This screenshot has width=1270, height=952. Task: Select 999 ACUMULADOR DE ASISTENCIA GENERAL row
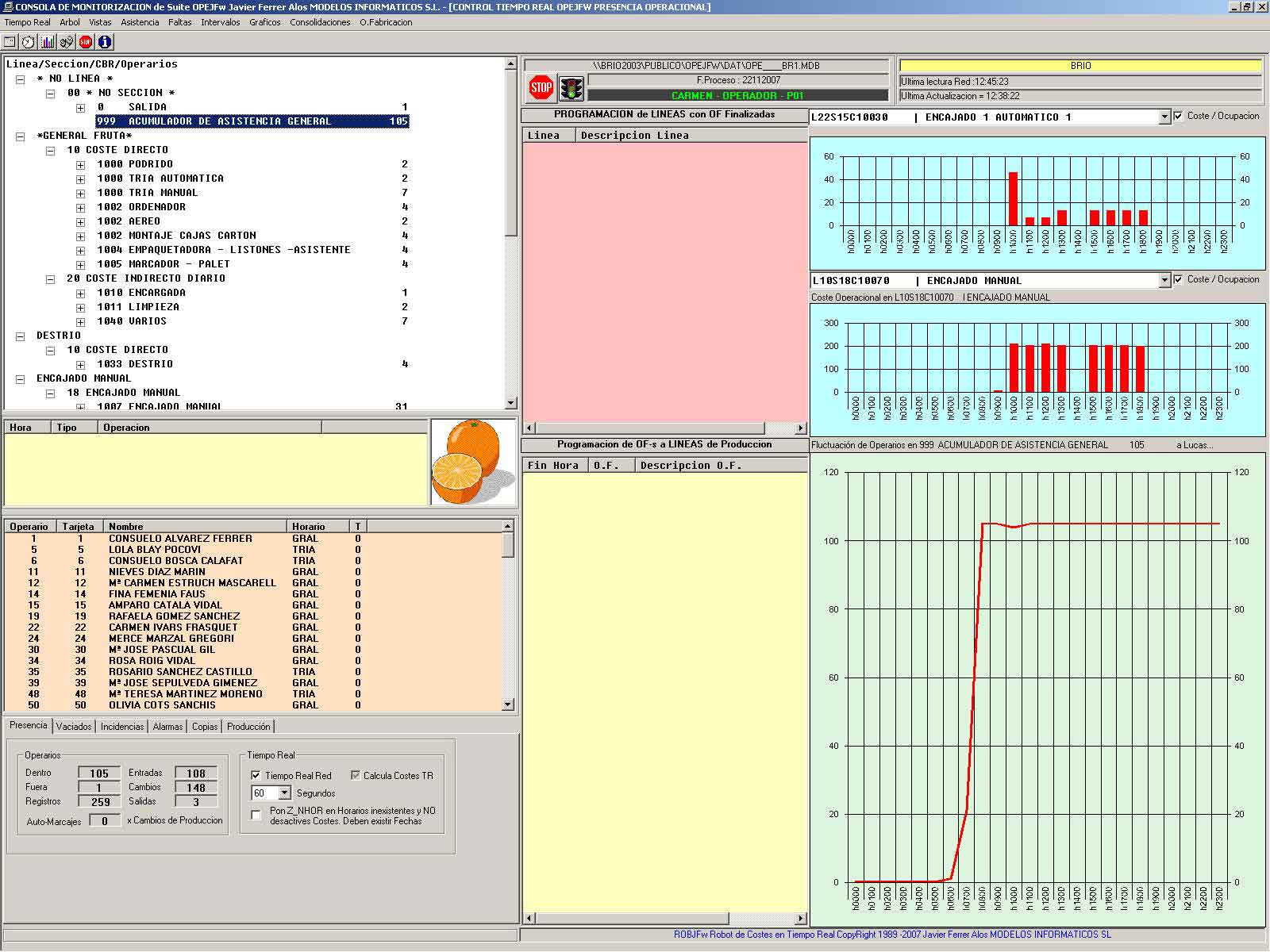252,121
